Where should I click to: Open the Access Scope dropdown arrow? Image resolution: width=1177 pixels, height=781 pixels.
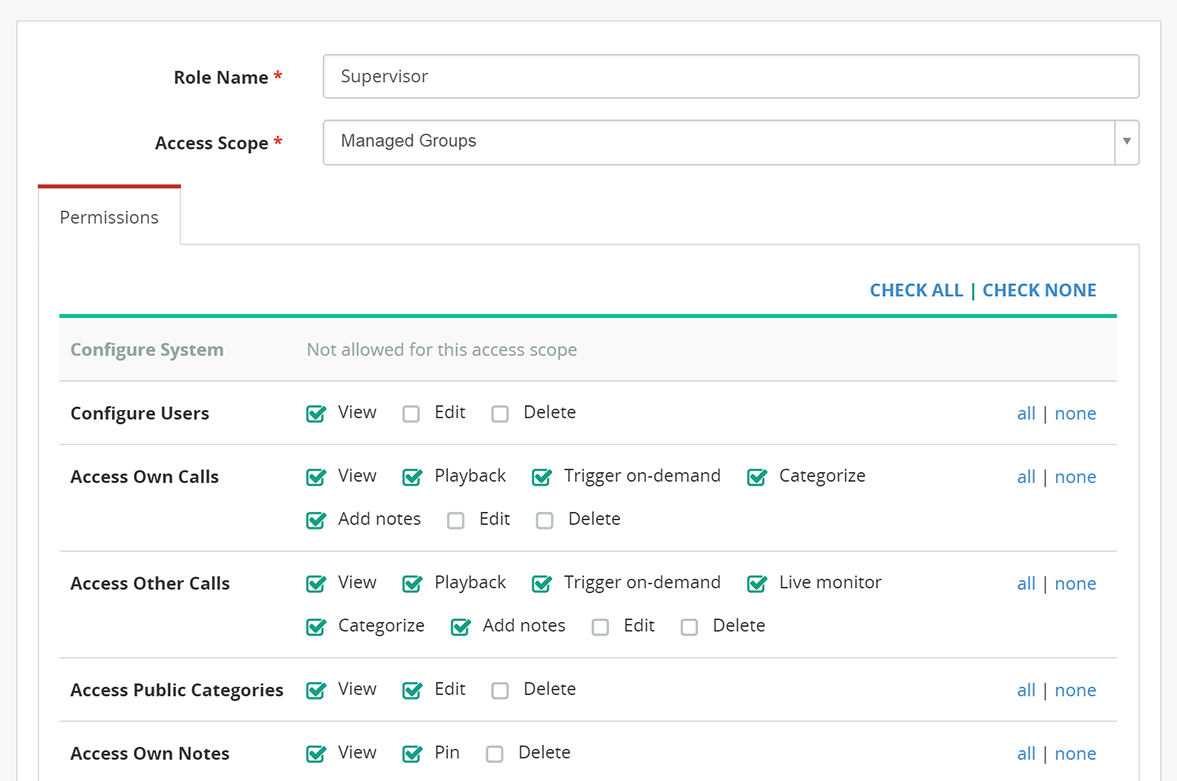click(x=1126, y=142)
